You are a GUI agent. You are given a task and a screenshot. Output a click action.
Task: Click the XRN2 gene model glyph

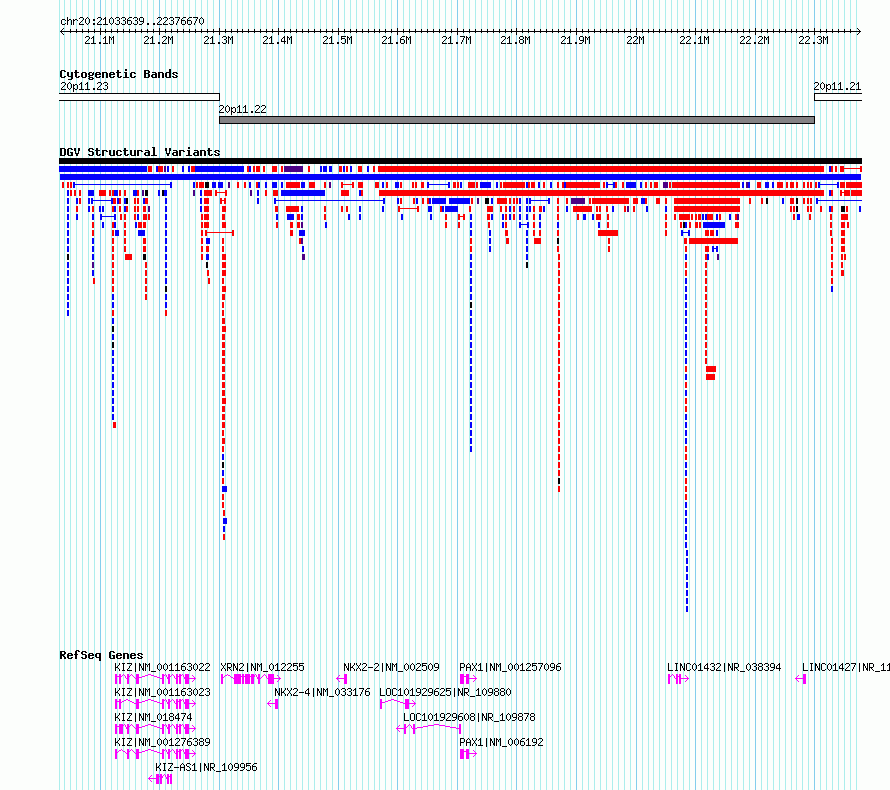(x=250, y=679)
